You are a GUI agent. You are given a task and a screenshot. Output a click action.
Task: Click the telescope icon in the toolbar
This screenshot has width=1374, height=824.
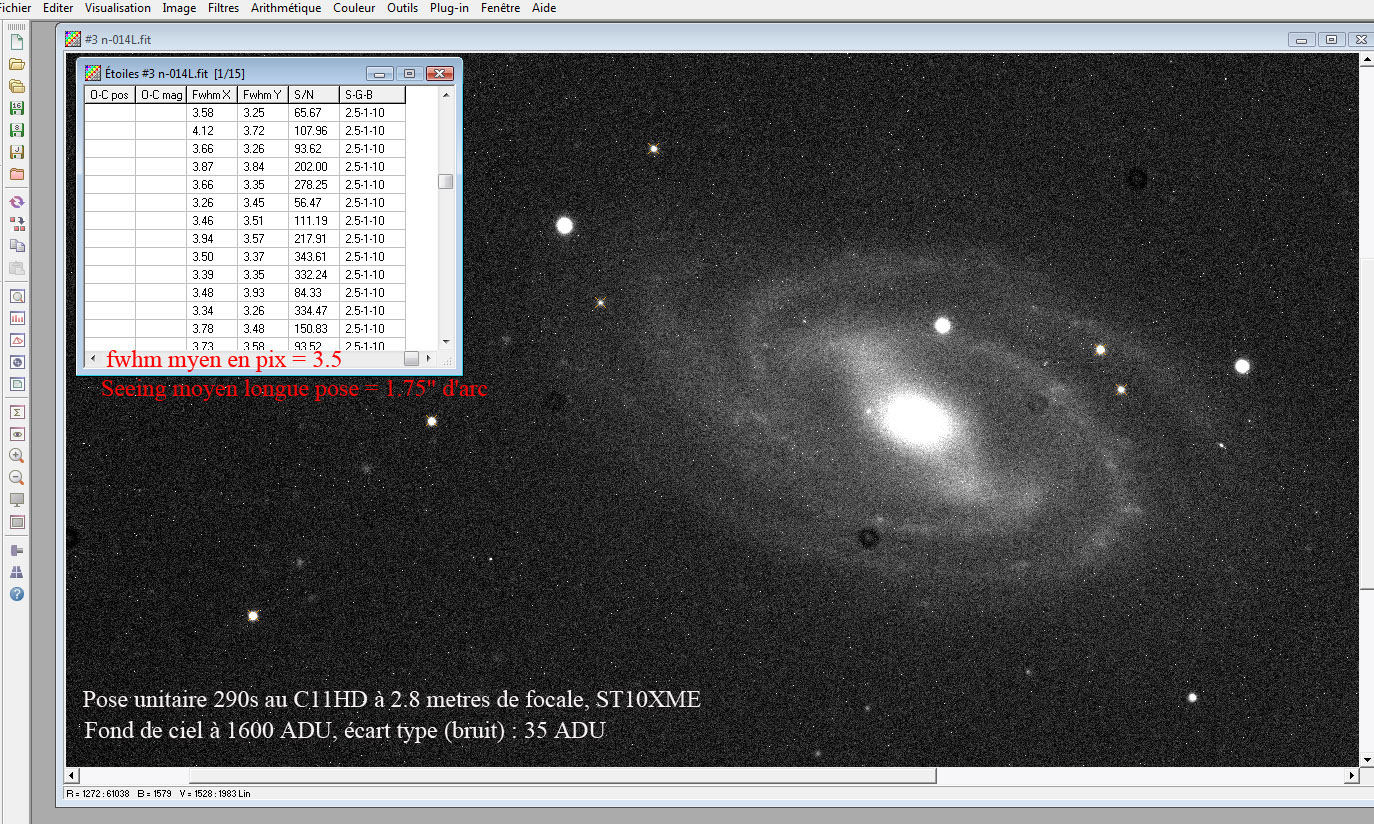17,551
